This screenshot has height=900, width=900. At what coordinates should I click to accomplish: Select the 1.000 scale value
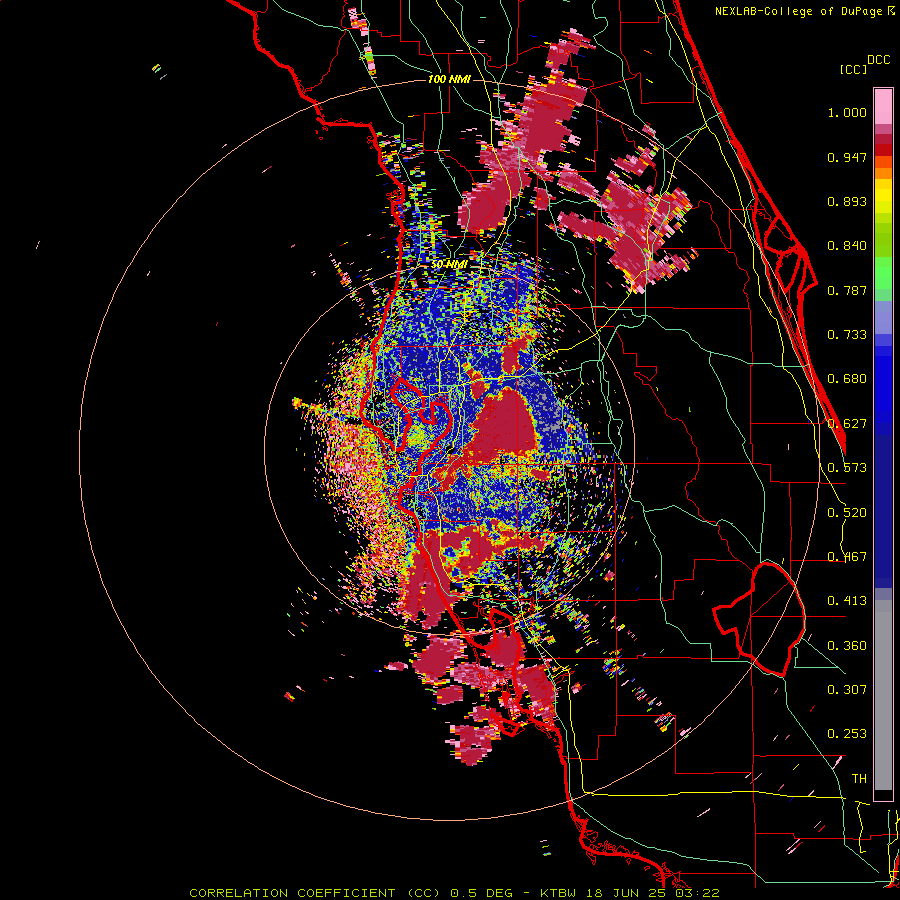[847, 112]
